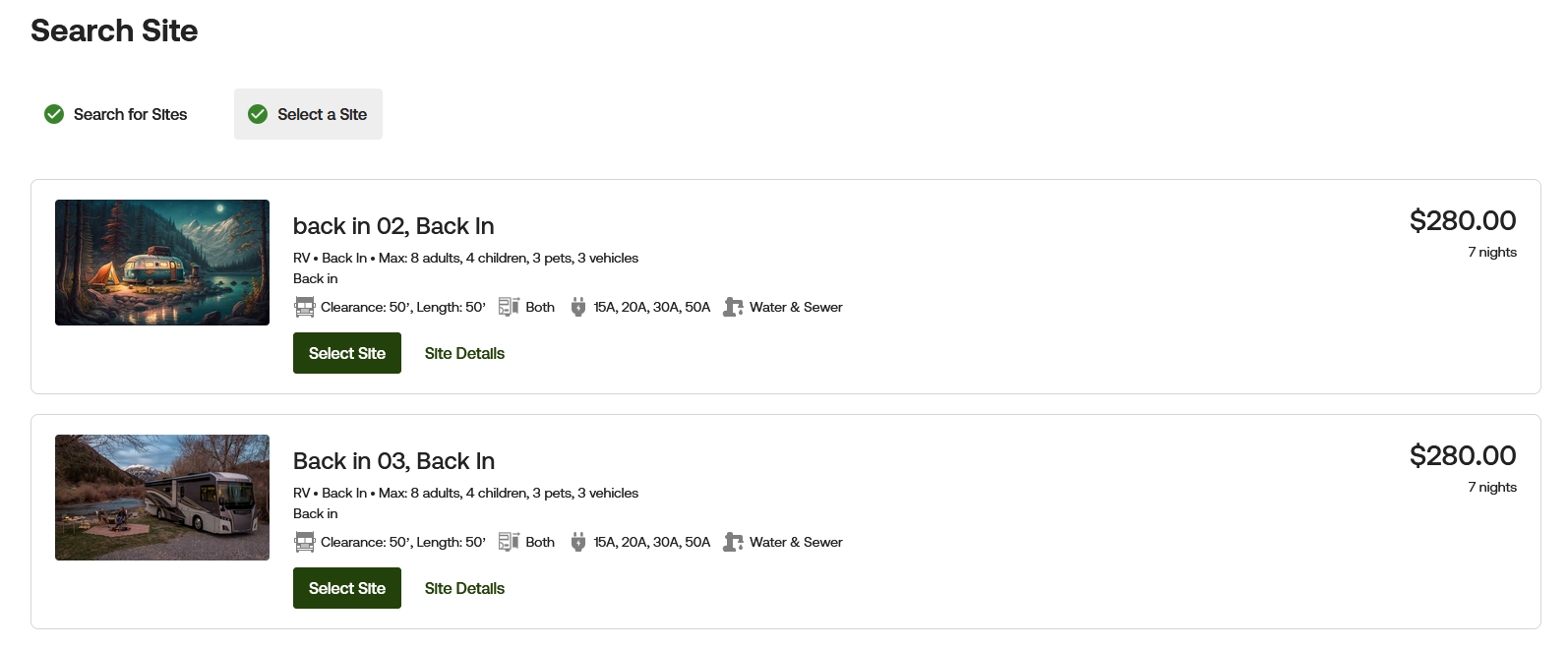This screenshot has height=649, width=1568.
Task: Click the back in 02, Back In title
Action: 393,226
